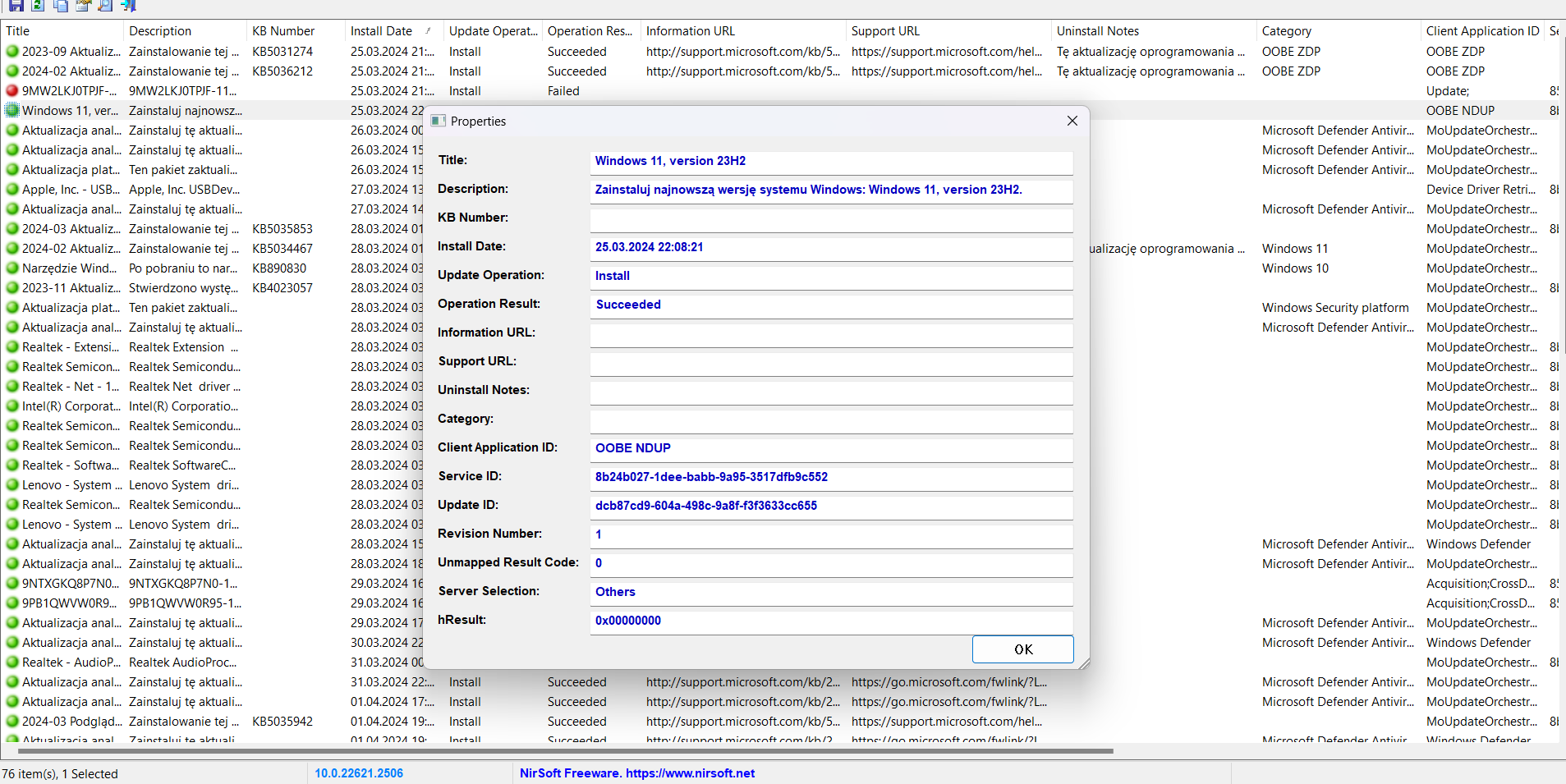Click green status icon of 2023-09 Aktualiz... row
The height and width of the screenshot is (784, 1566).
pos(12,51)
